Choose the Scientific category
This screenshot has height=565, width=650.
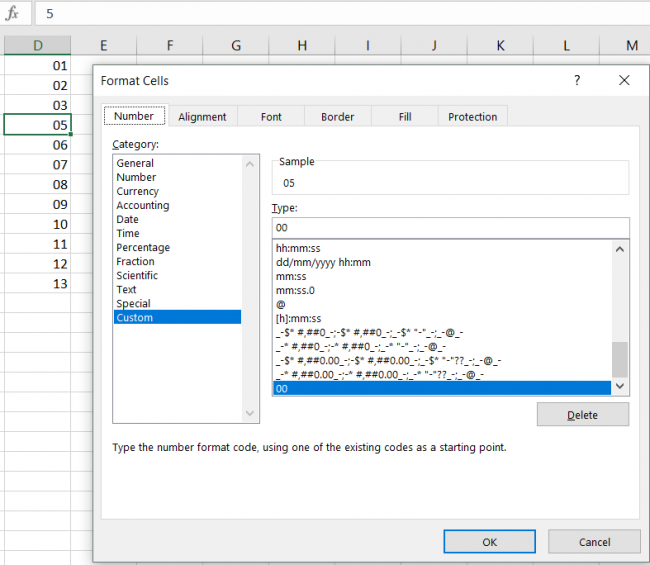(177, 276)
